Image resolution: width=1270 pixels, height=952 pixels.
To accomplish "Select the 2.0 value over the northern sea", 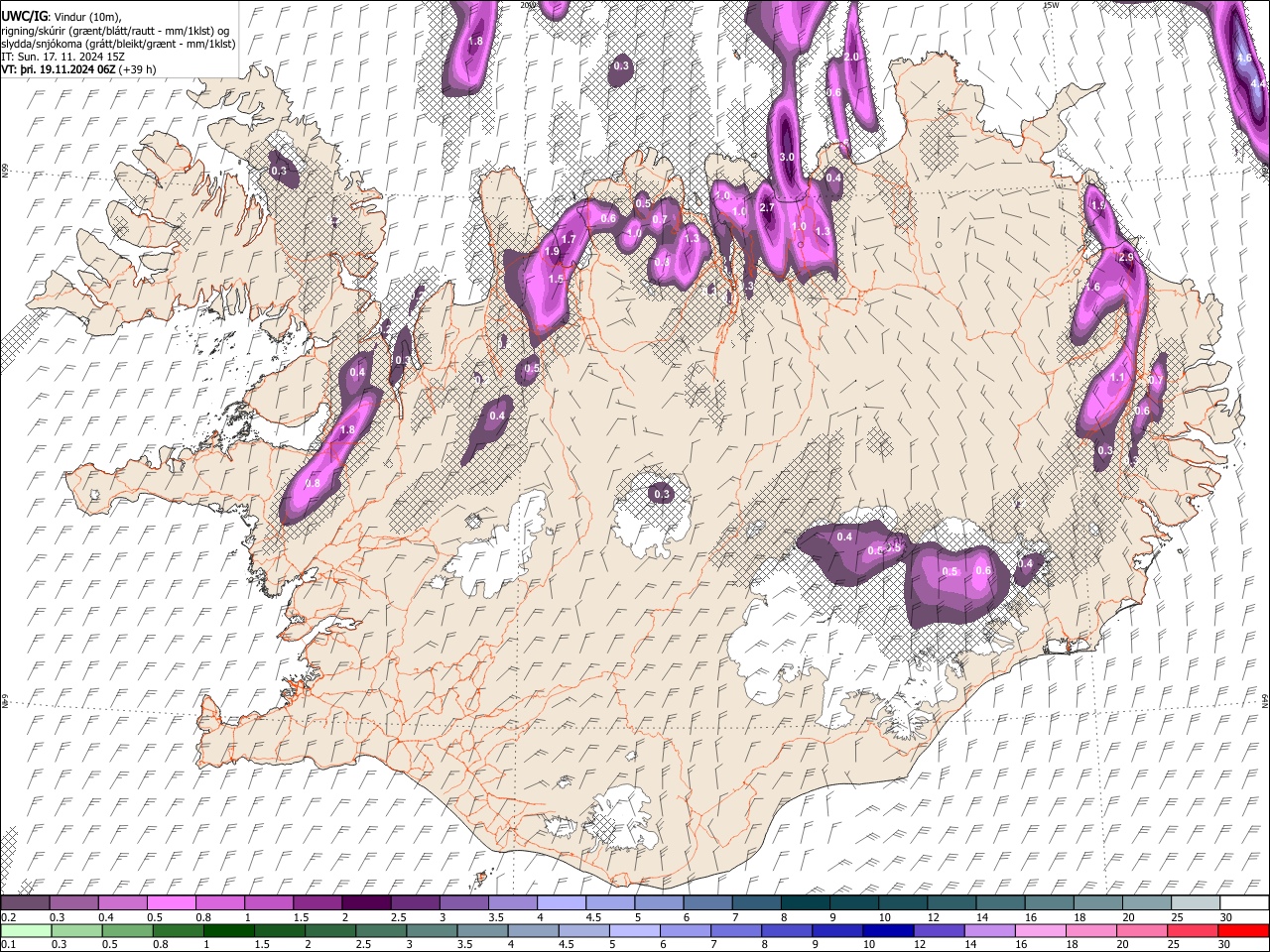I will (851, 58).
